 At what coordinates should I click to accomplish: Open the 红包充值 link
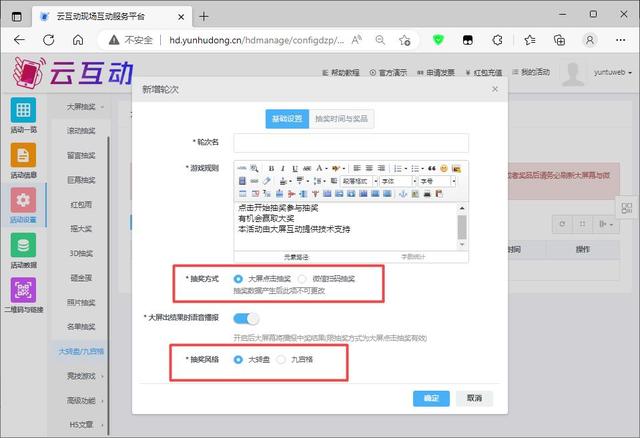484,73
